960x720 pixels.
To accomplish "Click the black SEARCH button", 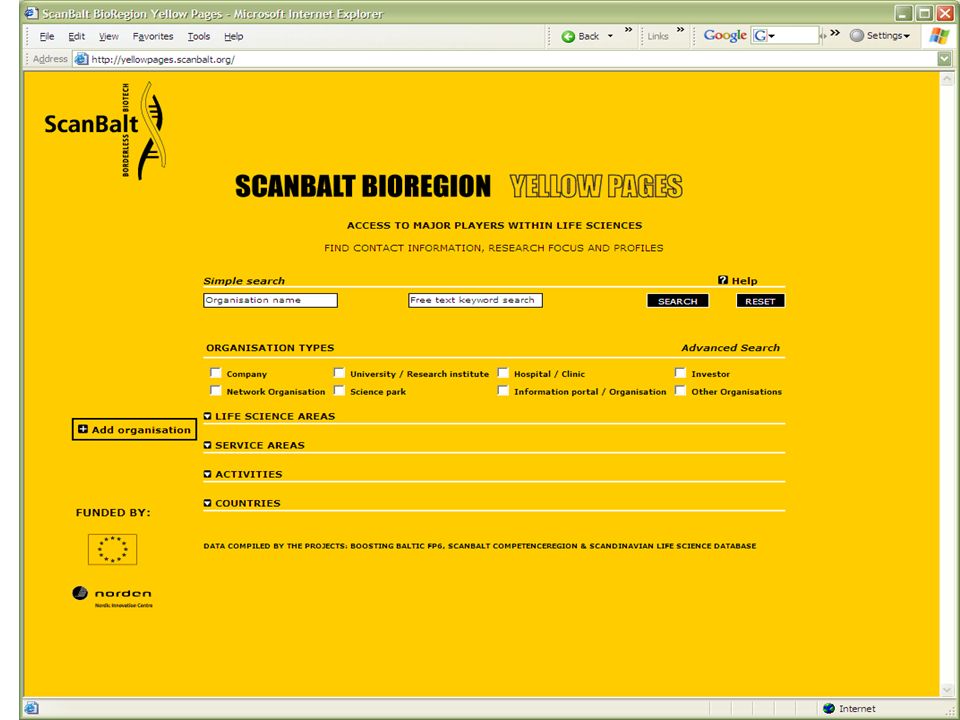I will pos(678,301).
